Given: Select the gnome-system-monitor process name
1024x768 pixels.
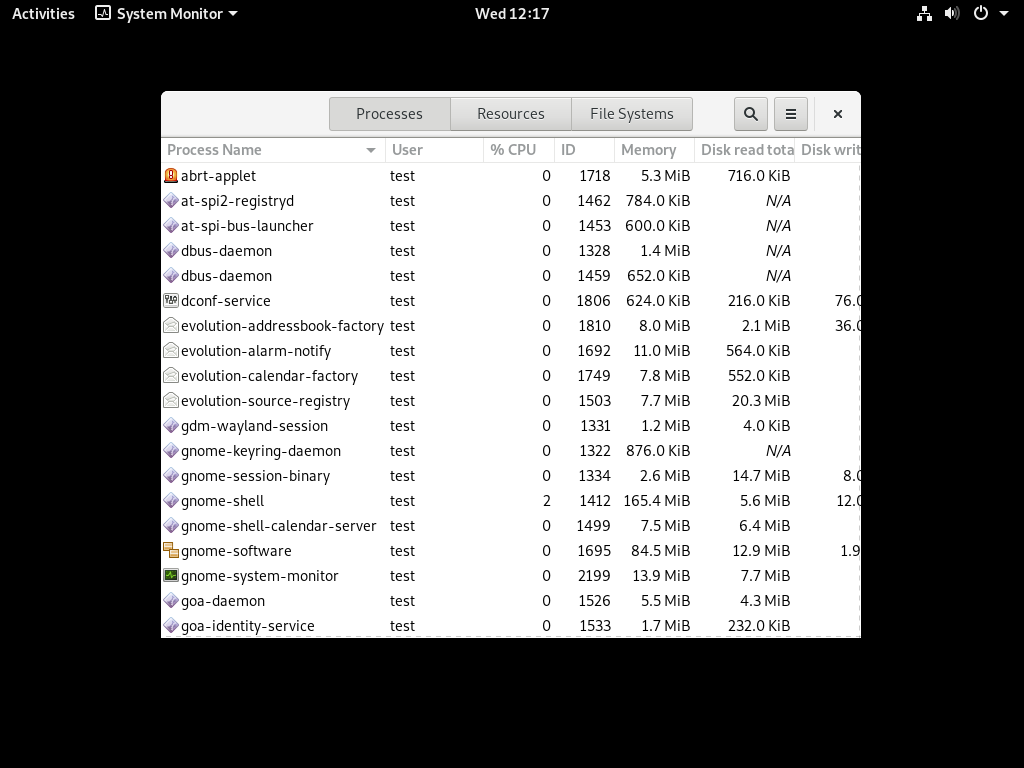Looking at the screenshot, I should [x=260, y=575].
